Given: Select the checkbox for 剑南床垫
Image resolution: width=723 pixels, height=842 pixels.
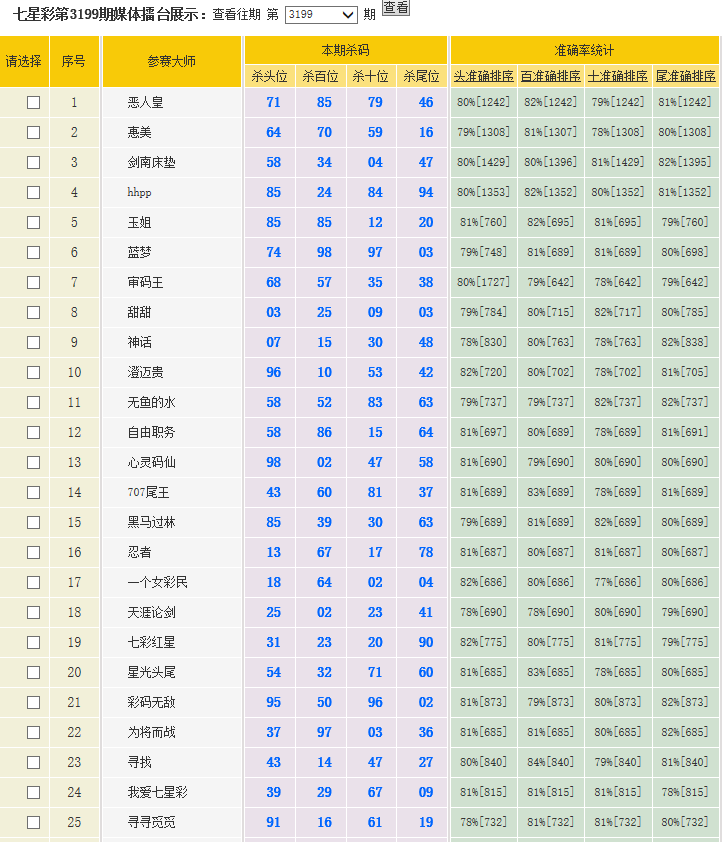Looking at the screenshot, I should [34, 162].
